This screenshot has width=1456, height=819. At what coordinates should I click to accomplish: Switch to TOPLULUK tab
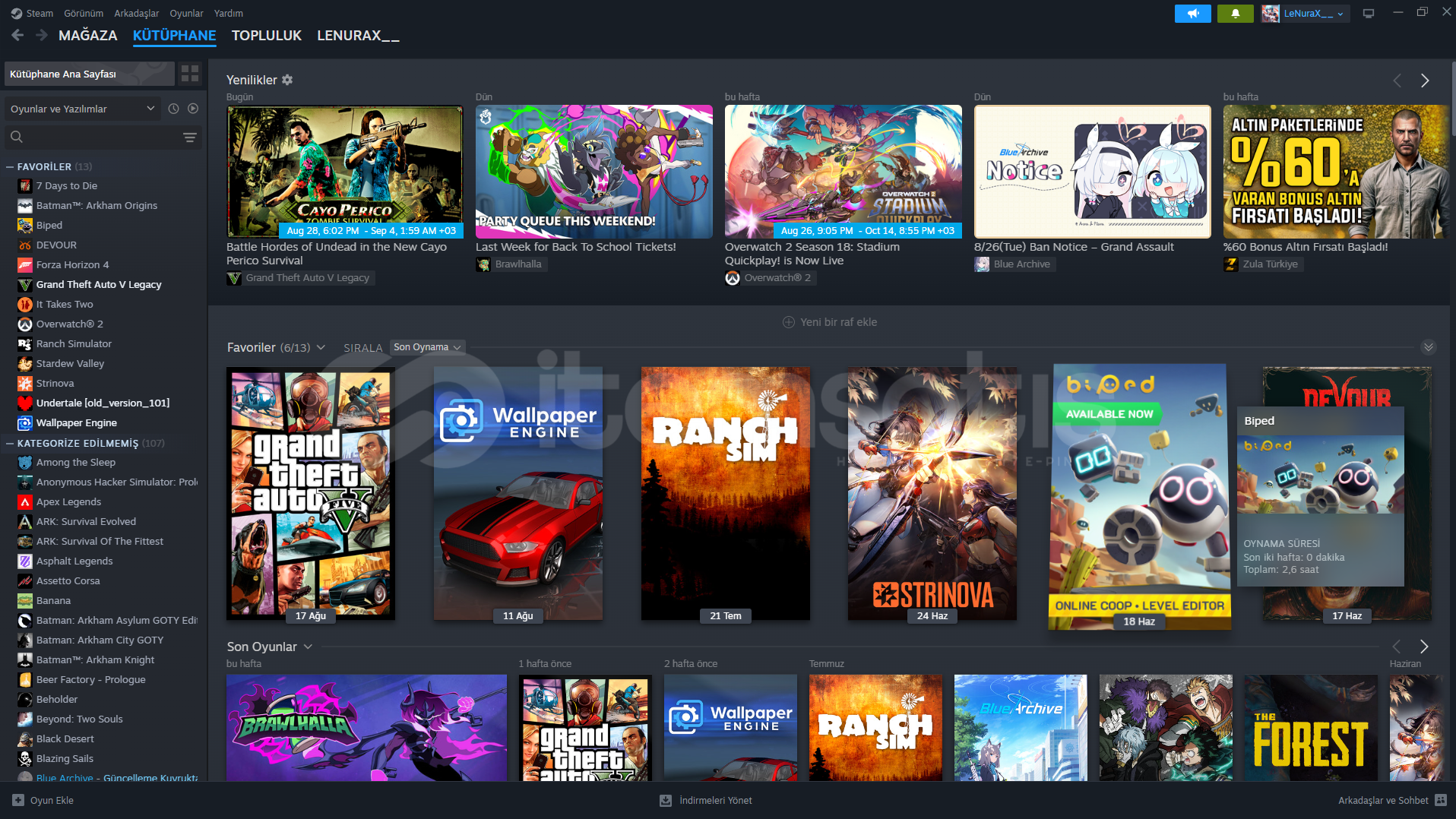coord(267,35)
